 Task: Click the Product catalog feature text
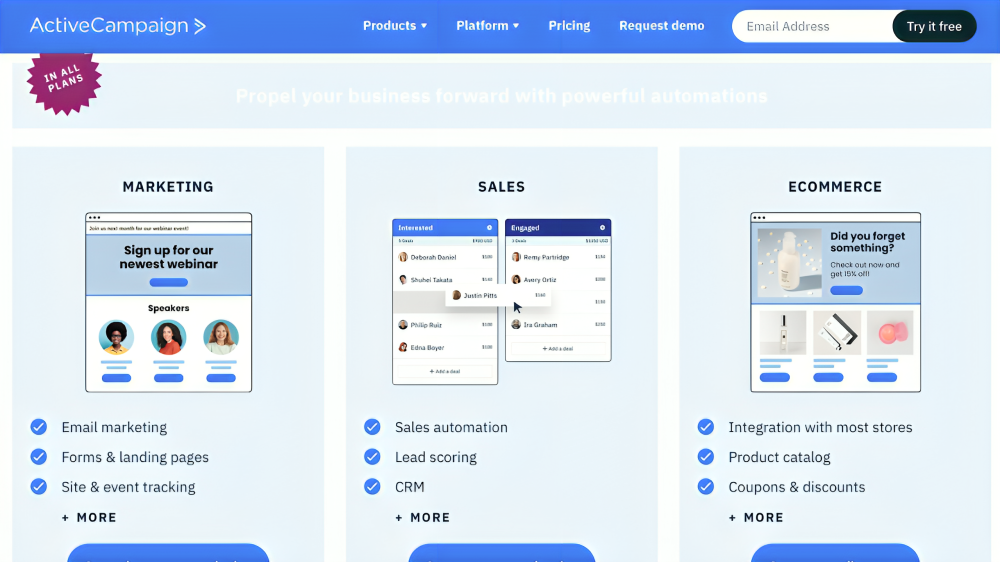coord(779,457)
